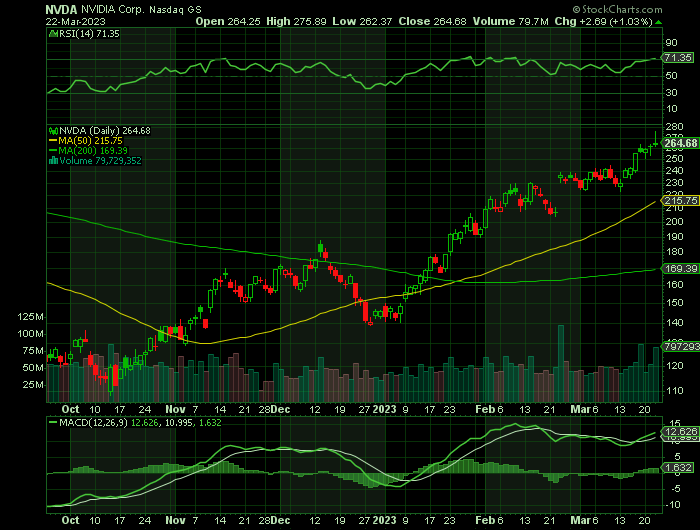Screen dimensions: 700x530
Task: Click the High 275.89 value
Action: 296,21
